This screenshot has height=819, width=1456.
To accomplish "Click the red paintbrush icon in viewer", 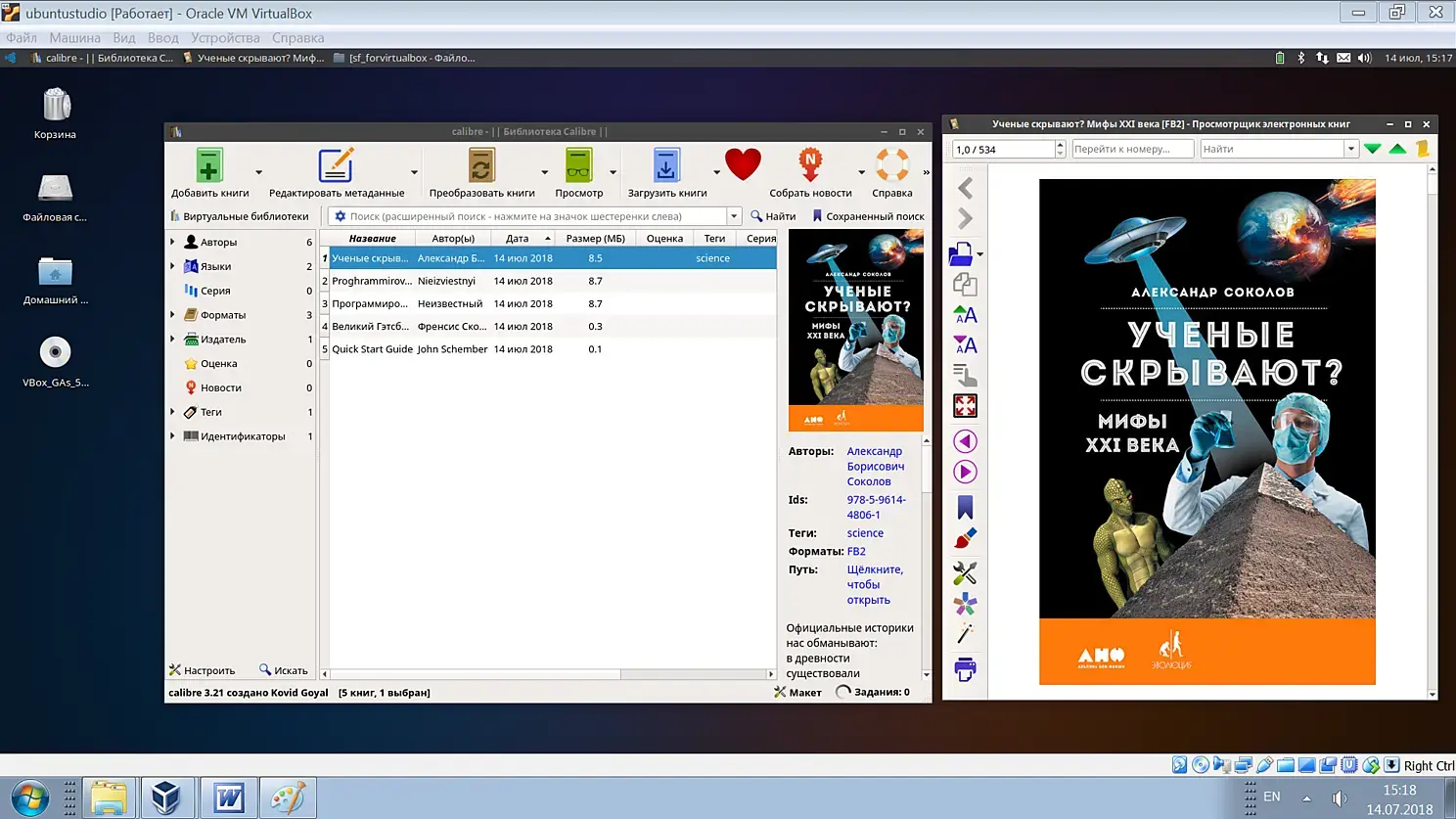I will (965, 538).
